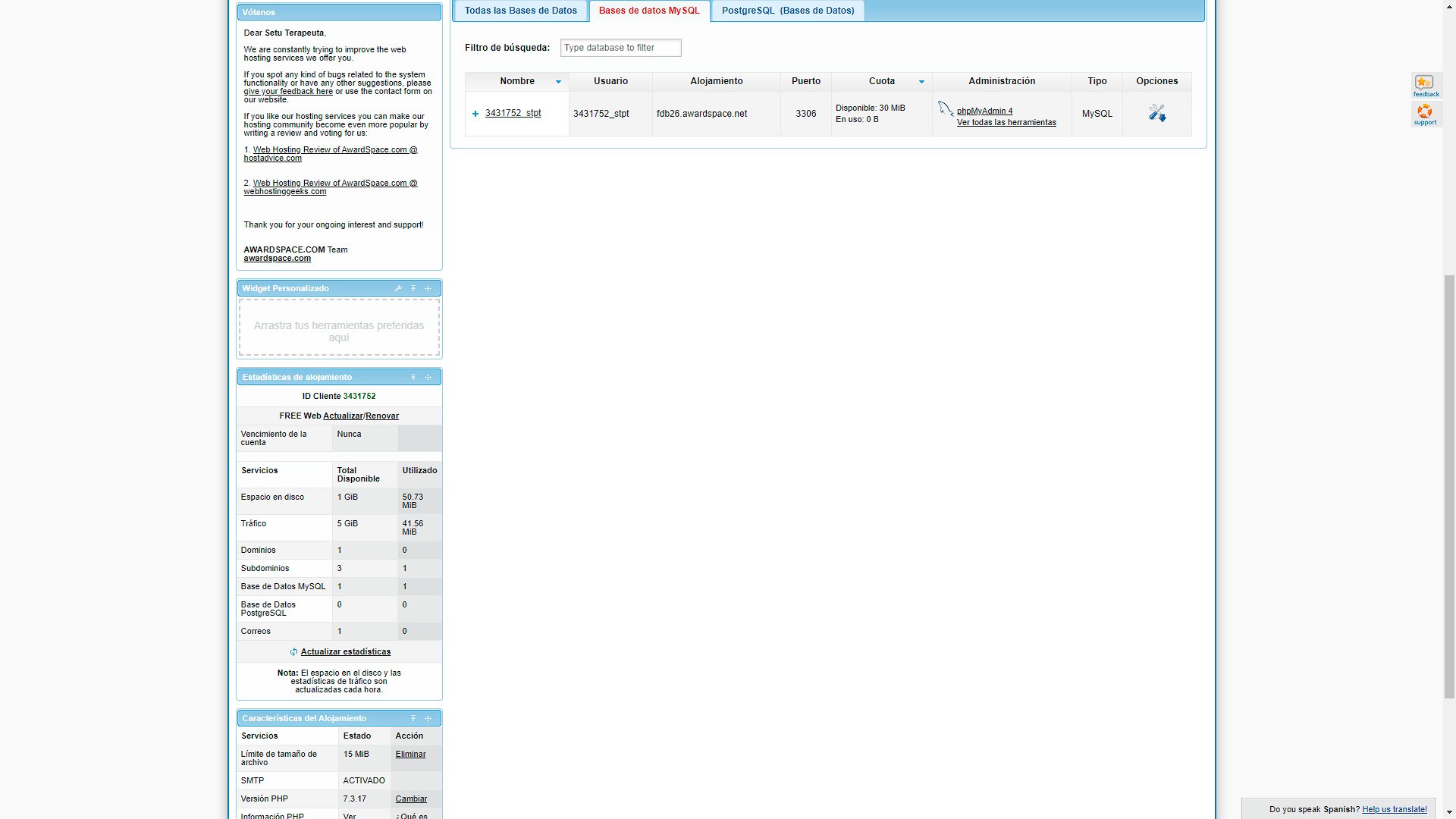Click the page vertical scrollbar thumb
The height and width of the screenshot is (819, 1456).
1449,485
